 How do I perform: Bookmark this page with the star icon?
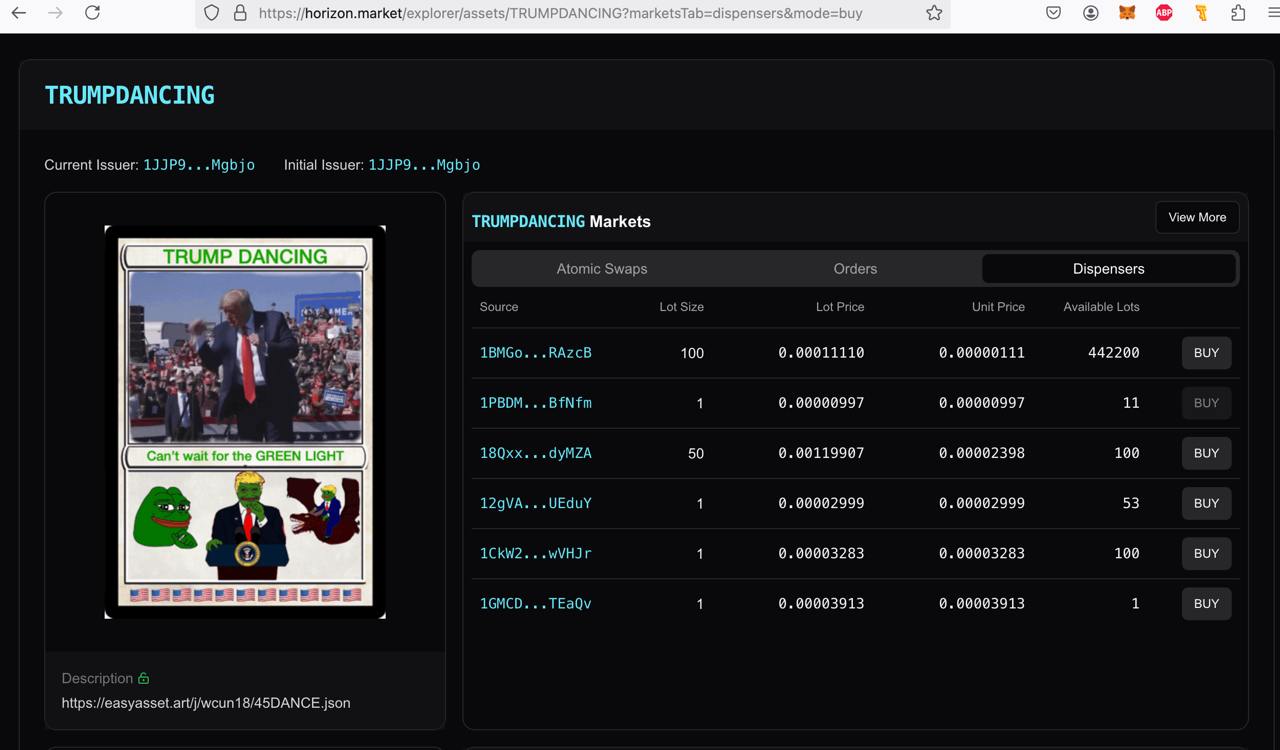pyautogui.click(x=934, y=13)
